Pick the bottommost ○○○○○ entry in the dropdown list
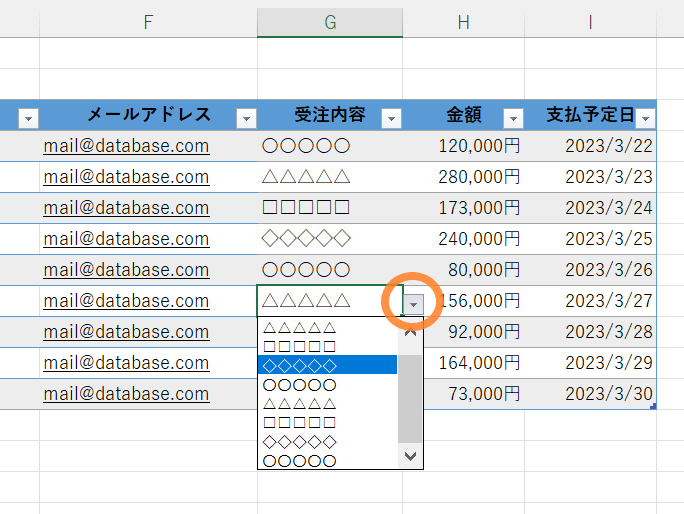 coord(328,460)
